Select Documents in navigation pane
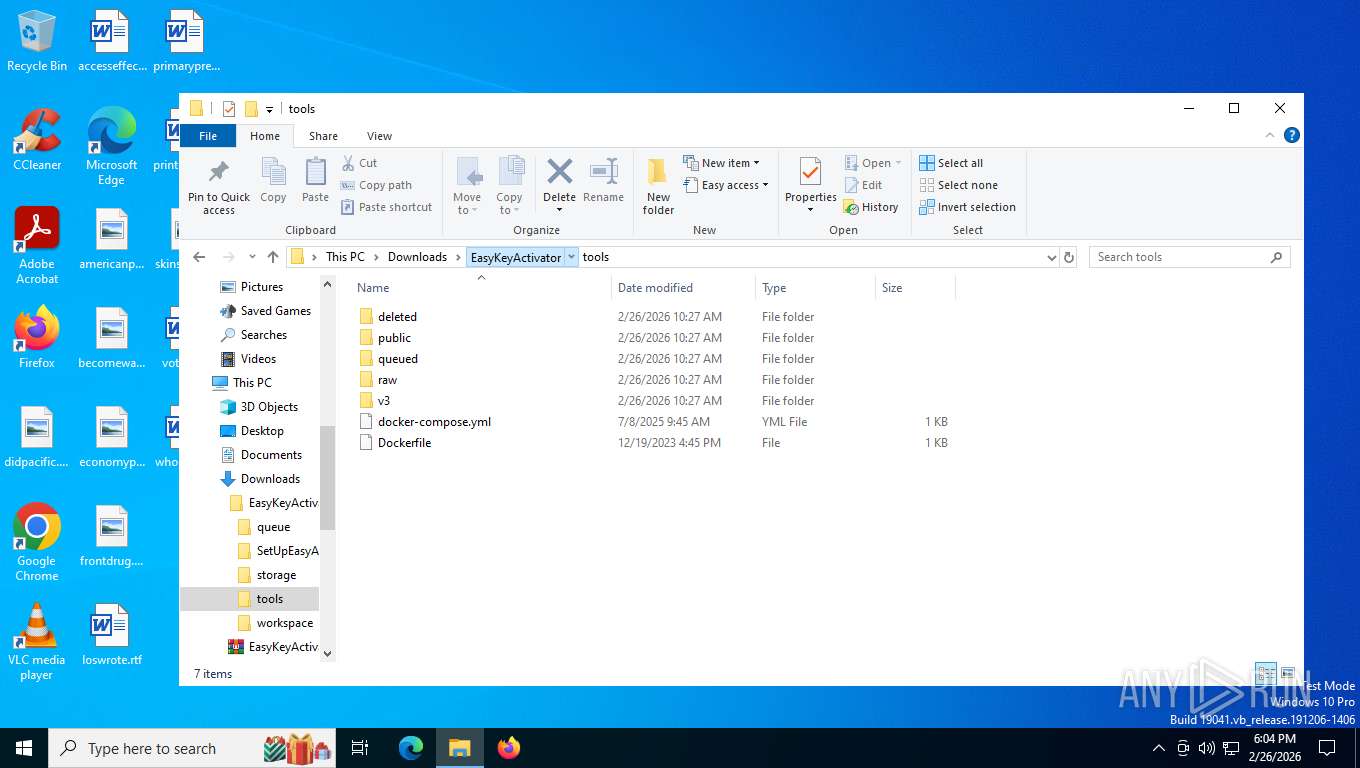Image resolution: width=1360 pixels, height=768 pixels. point(271,455)
